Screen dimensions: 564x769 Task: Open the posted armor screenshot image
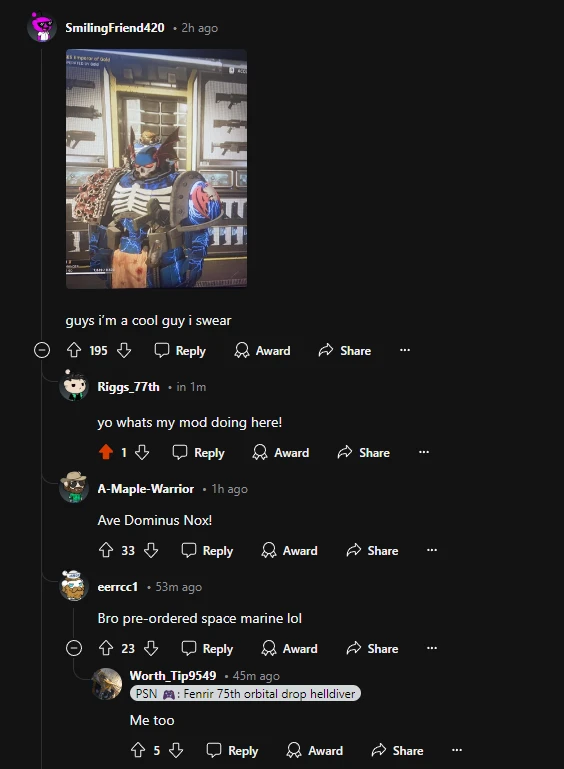tap(156, 169)
